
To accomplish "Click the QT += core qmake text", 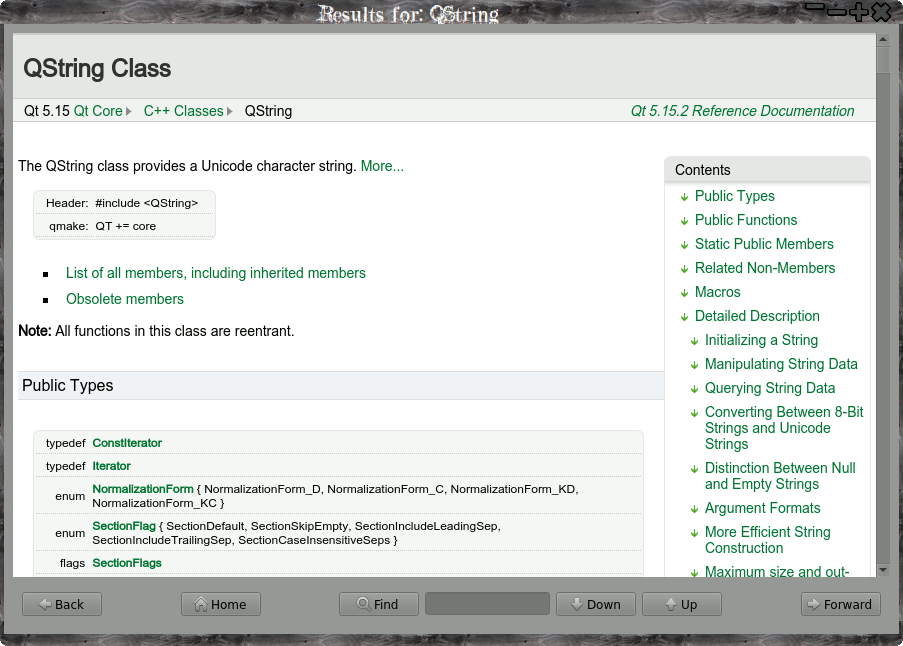I will [126, 226].
